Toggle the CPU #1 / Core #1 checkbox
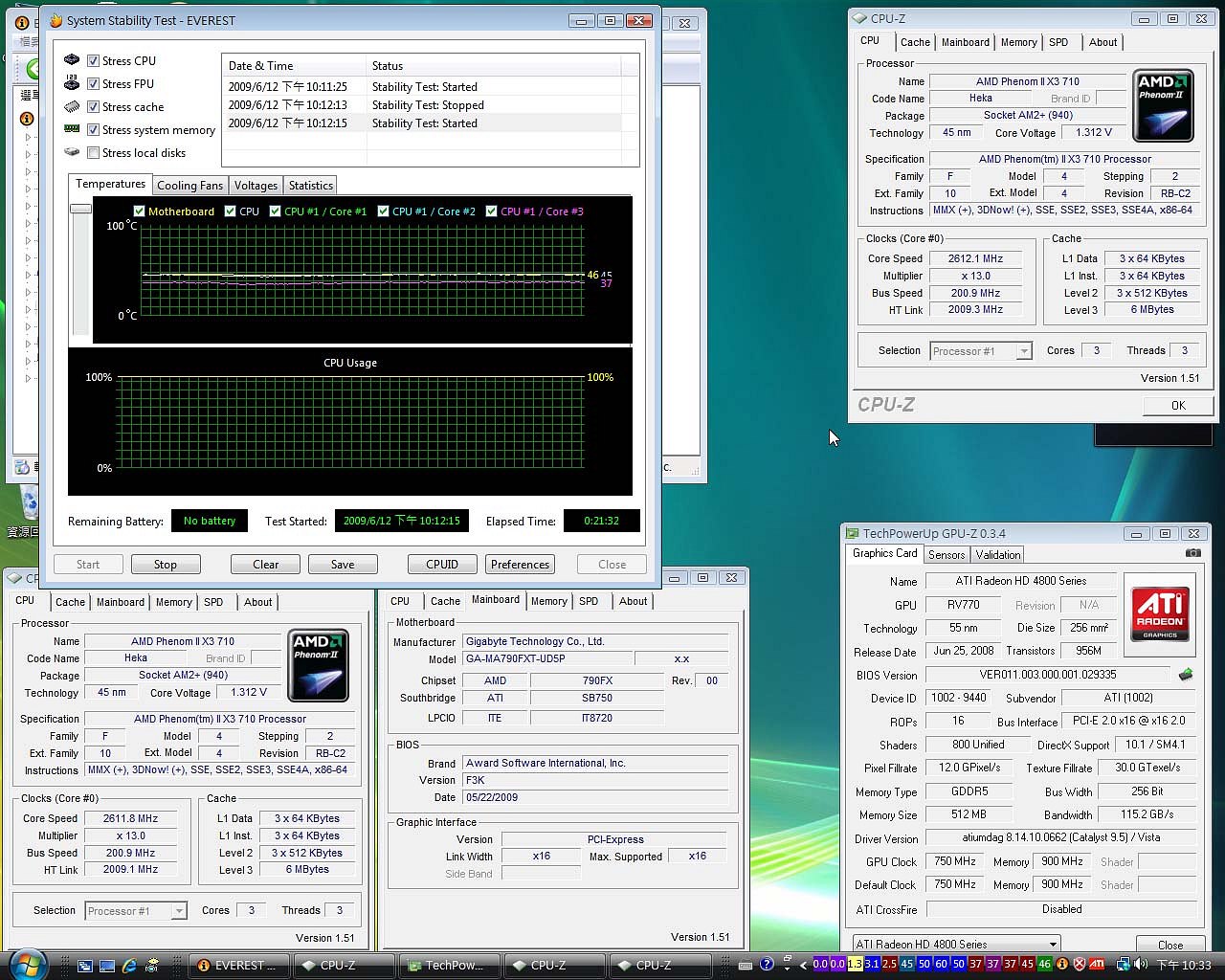Image resolution: width=1225 pixels, height=980 pixels. tap(276, 212)
